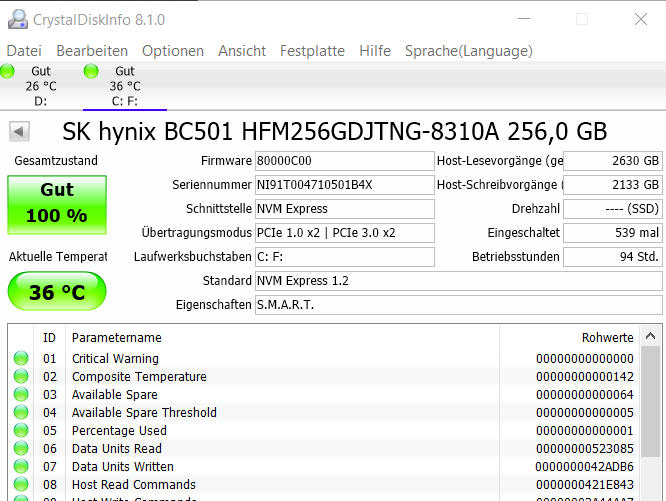Viewport: 666px width, 501px height.
Task: Minimize the CrystalDiskInfo window
Action: (524, 19)
